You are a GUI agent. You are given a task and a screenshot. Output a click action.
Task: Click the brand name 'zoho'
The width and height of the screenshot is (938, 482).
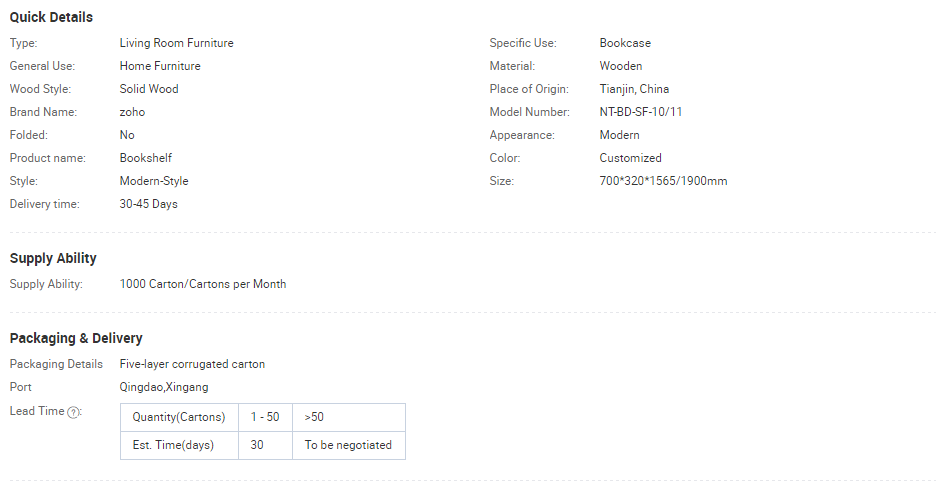[x=132, y=112]
